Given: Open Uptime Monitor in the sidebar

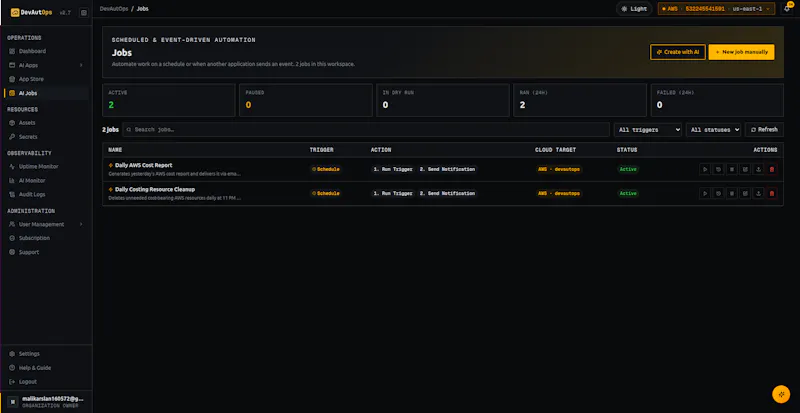Looking at the screenshot, I should point(46,166).
